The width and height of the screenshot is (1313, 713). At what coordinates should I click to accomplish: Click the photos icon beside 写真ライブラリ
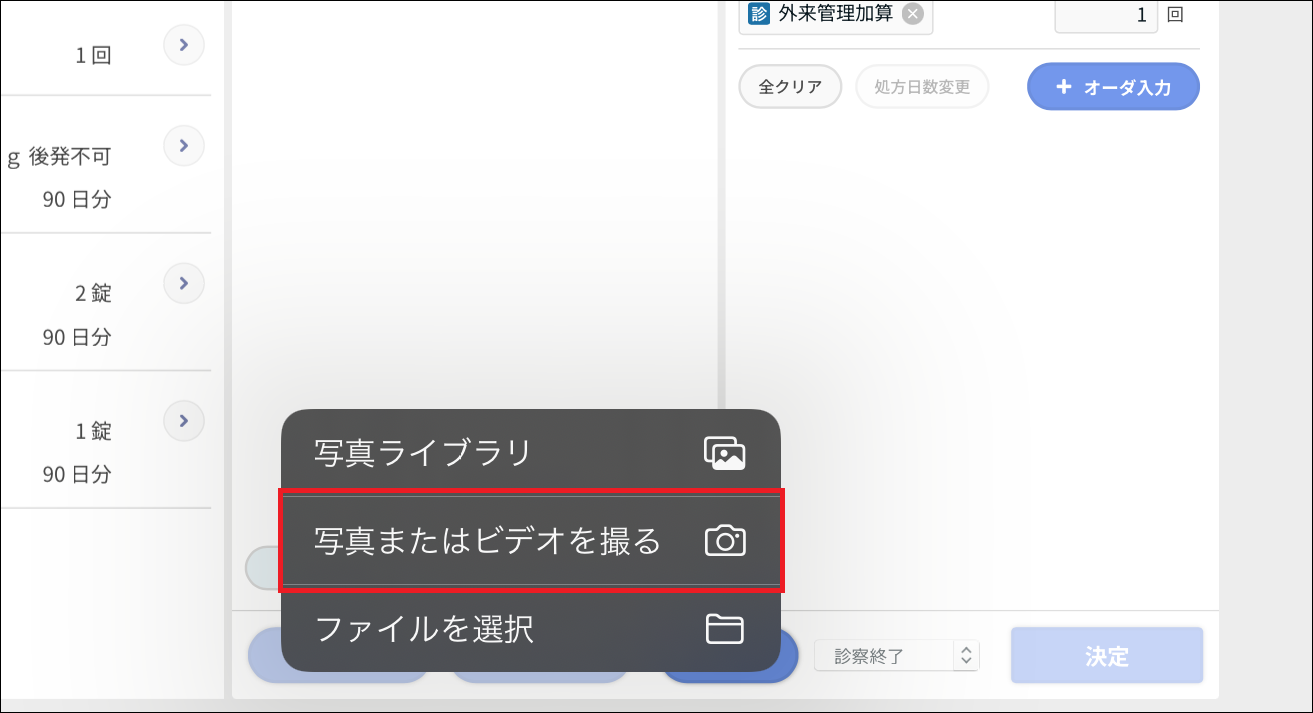point(726,452)
